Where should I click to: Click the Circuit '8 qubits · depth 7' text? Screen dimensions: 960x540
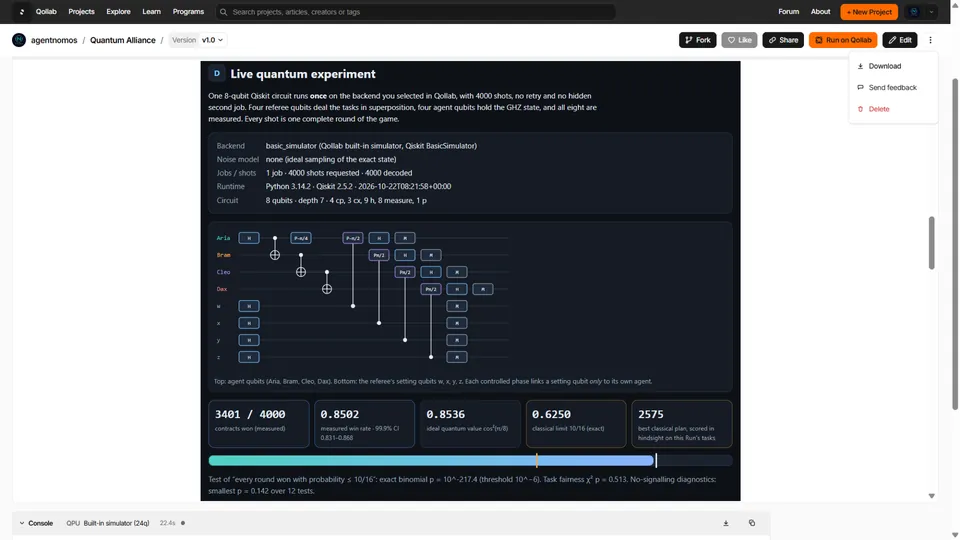[346, 200]
